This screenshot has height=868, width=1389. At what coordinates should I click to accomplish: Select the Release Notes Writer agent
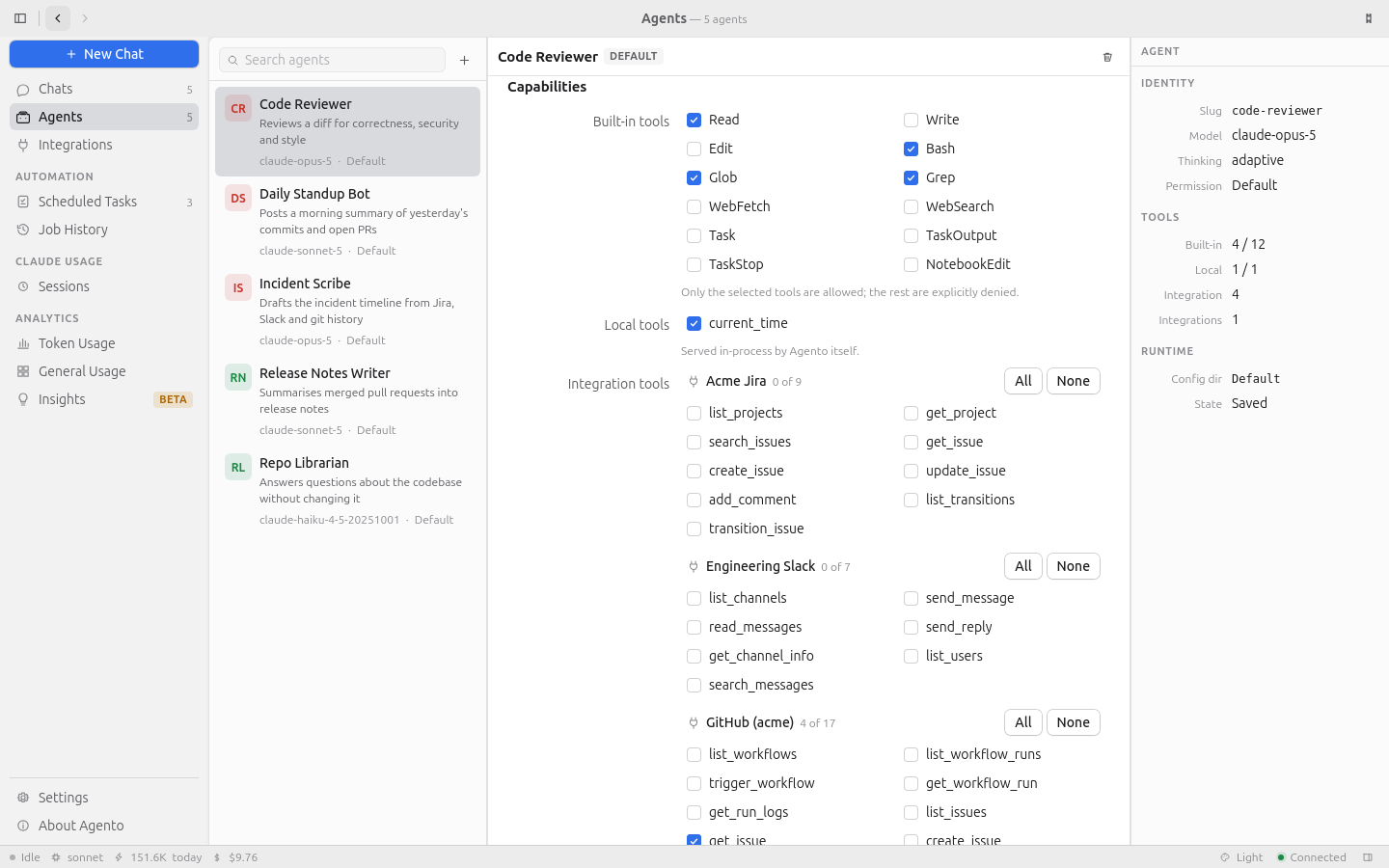[x=347, y=400]
